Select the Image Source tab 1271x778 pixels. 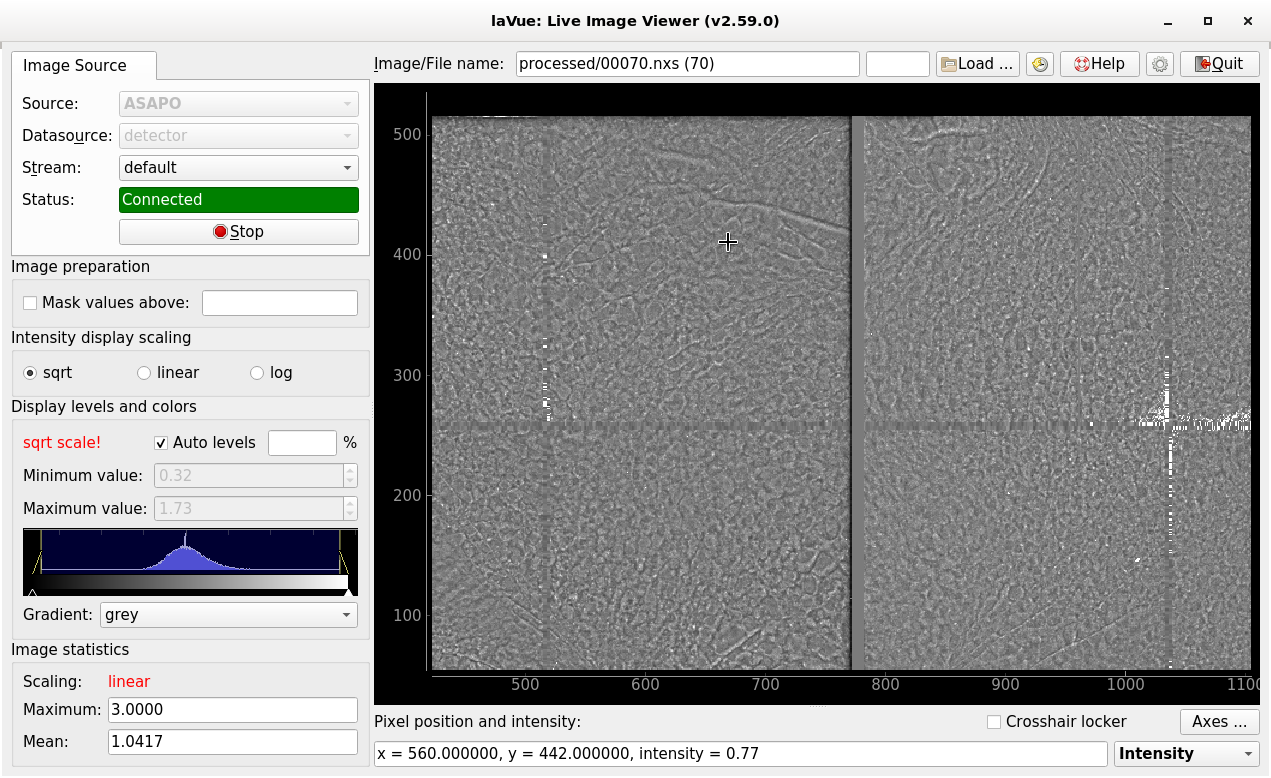(75, 66)
